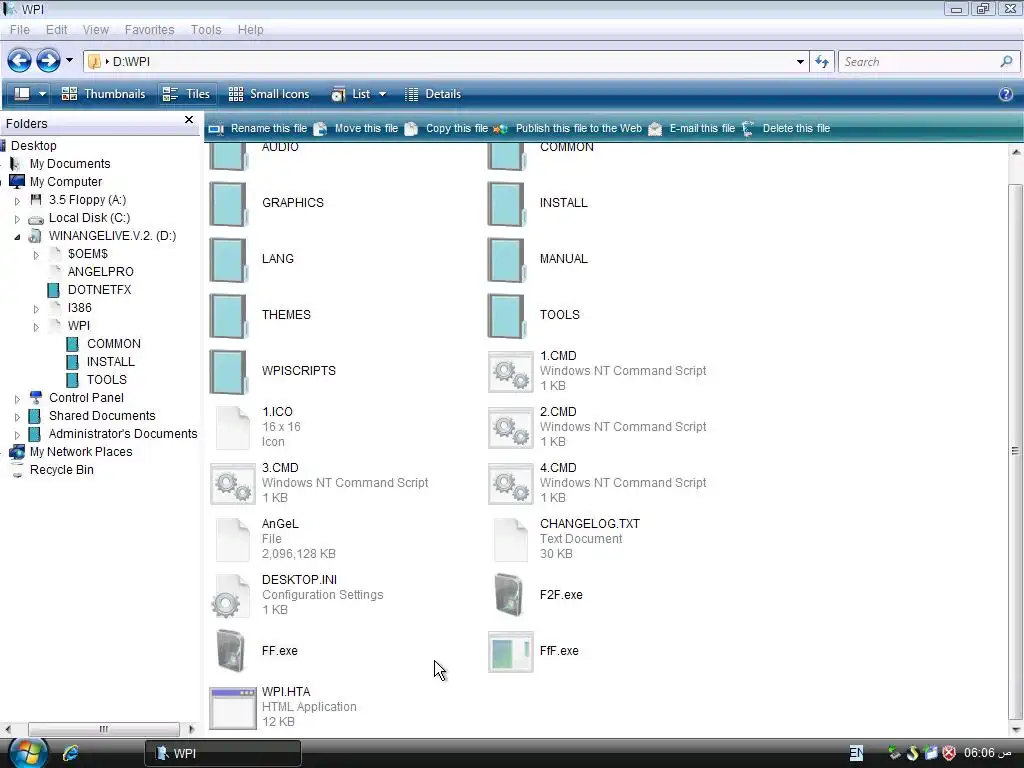Go forward with the blue Forward arrow
Screen dimensions: 1024x768
[x=48, y=61]
